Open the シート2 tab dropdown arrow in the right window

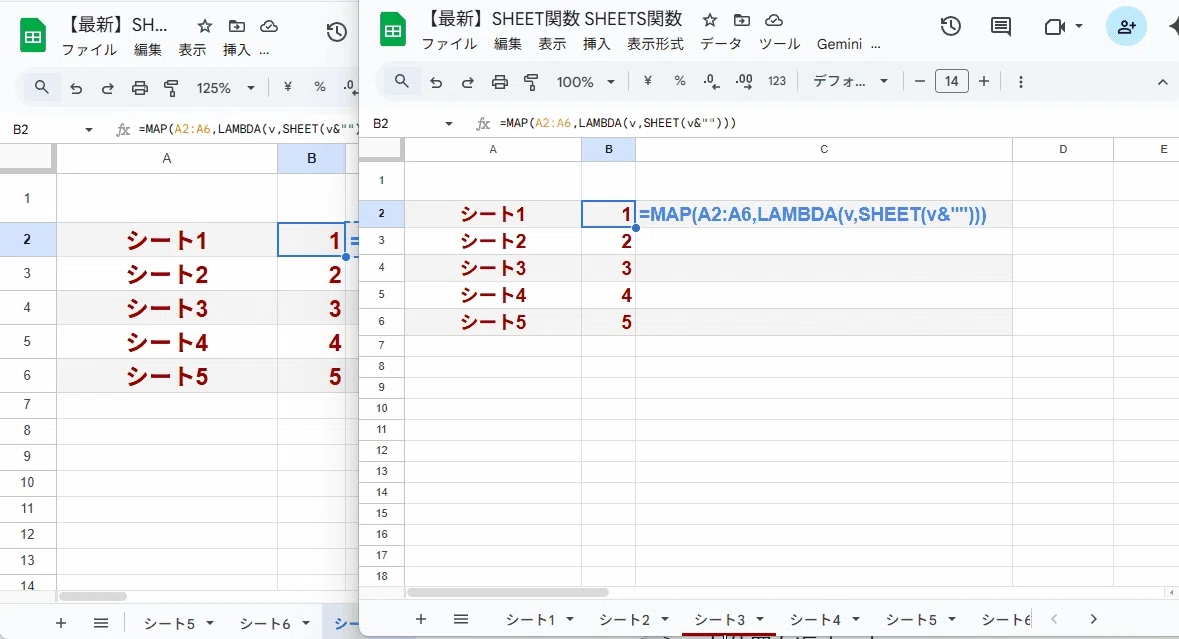coord(665,619)
